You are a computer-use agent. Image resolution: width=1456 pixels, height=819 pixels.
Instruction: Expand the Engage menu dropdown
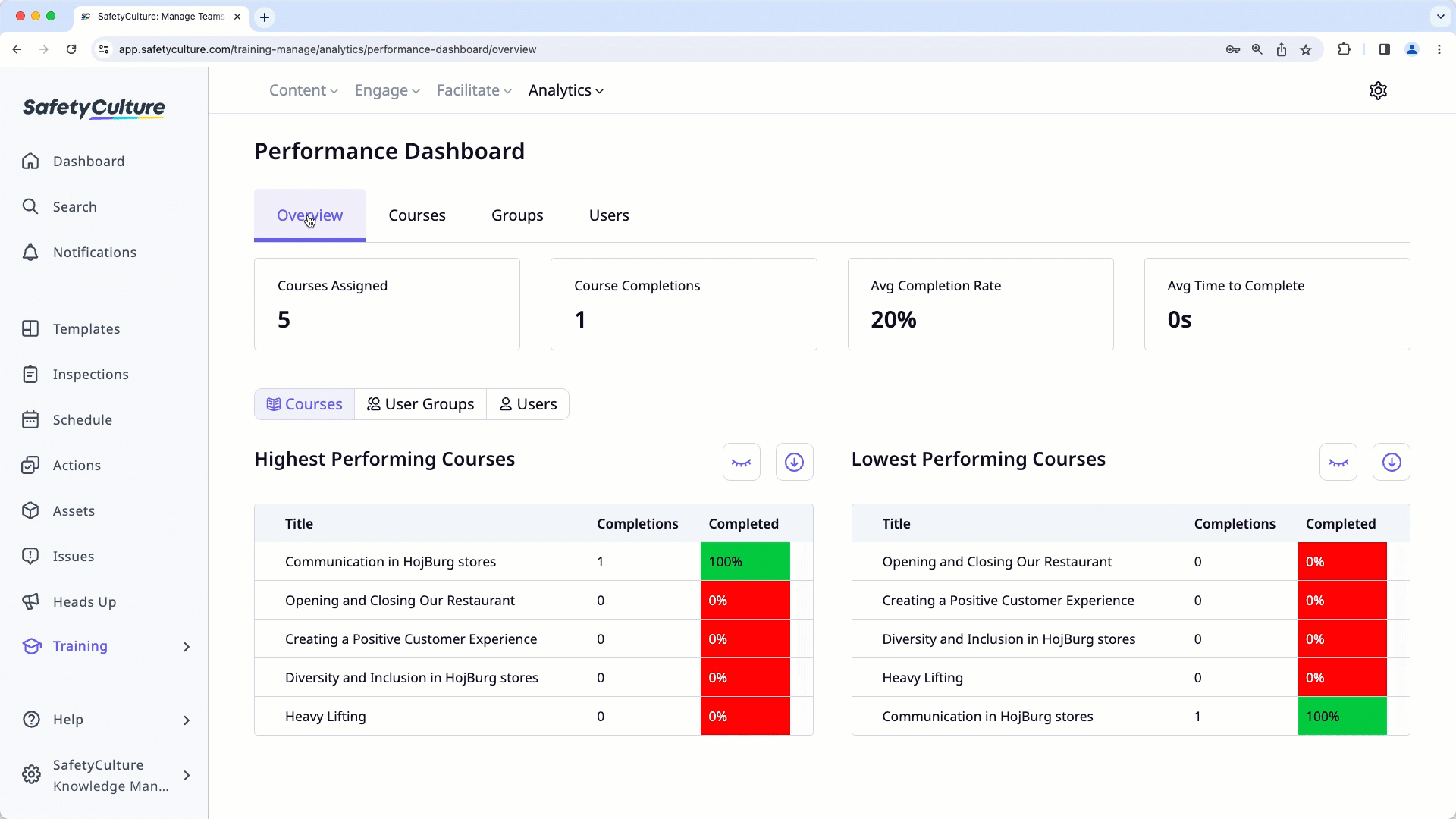(387, 90)
